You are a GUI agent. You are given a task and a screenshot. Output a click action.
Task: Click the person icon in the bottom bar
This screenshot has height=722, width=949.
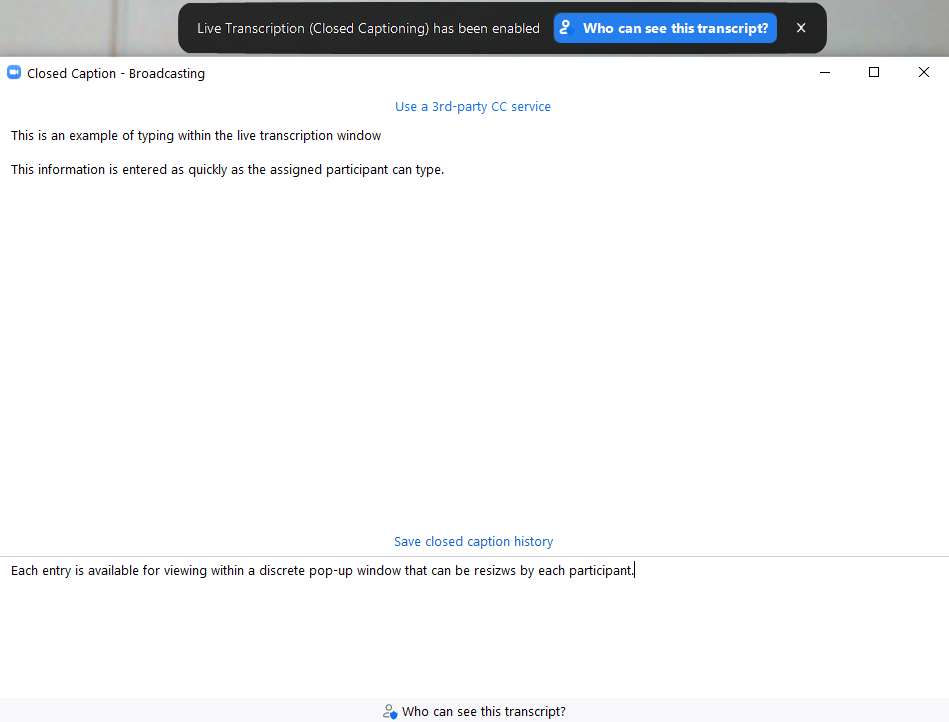point(390,712)
